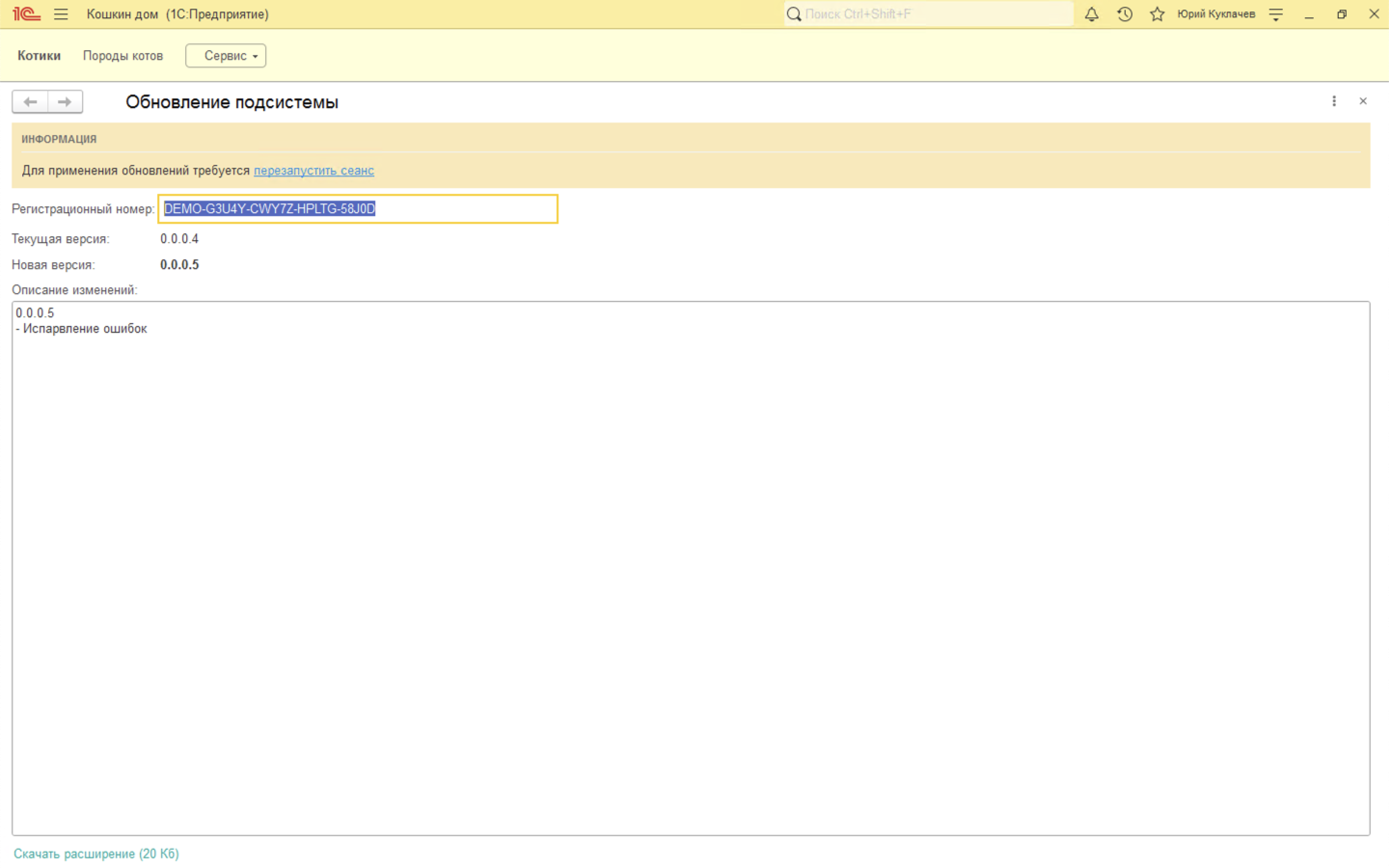The width and height of the screenshot is (1389, 868).
Task: Open the main hamburger menu
Action: point(61,14)
